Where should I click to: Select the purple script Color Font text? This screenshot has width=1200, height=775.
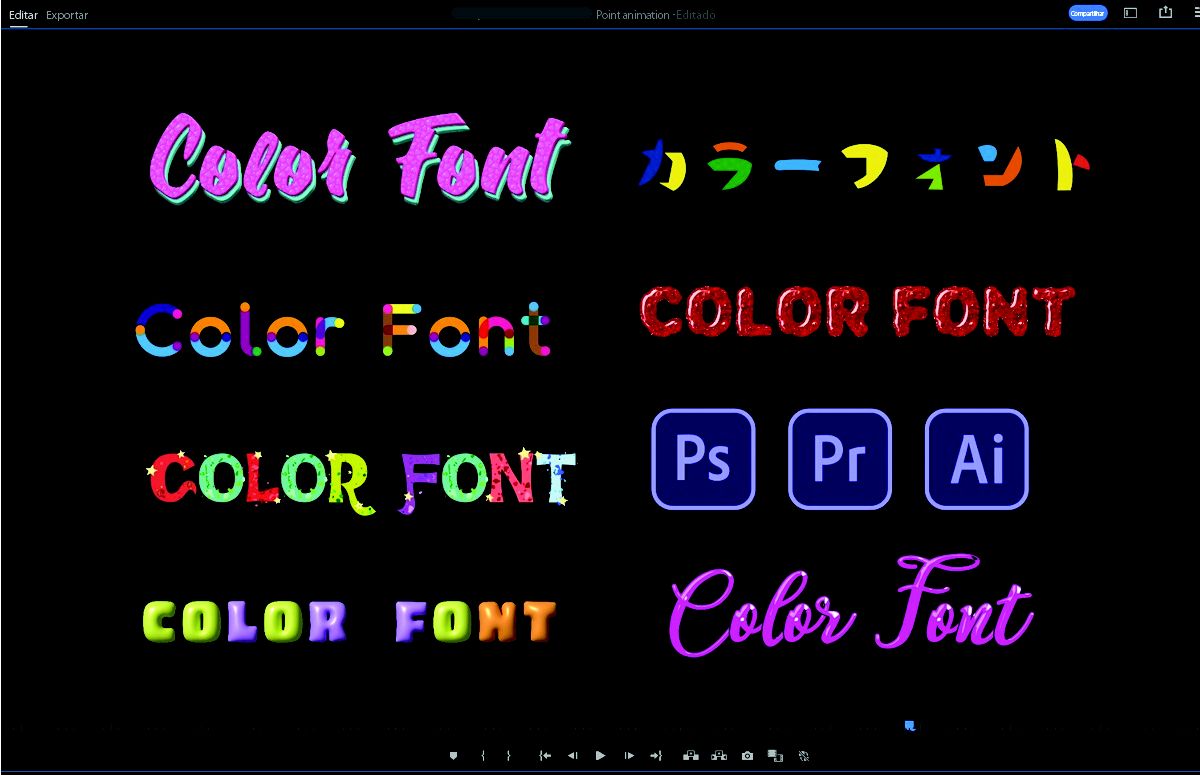[851, 606]
